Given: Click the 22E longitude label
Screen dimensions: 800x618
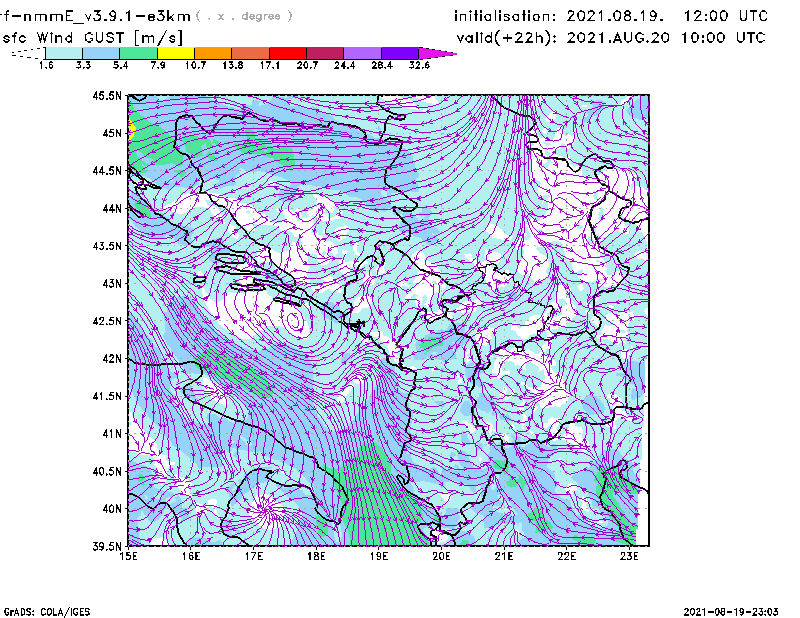Looking at the screenshot, I should [566, 556].
